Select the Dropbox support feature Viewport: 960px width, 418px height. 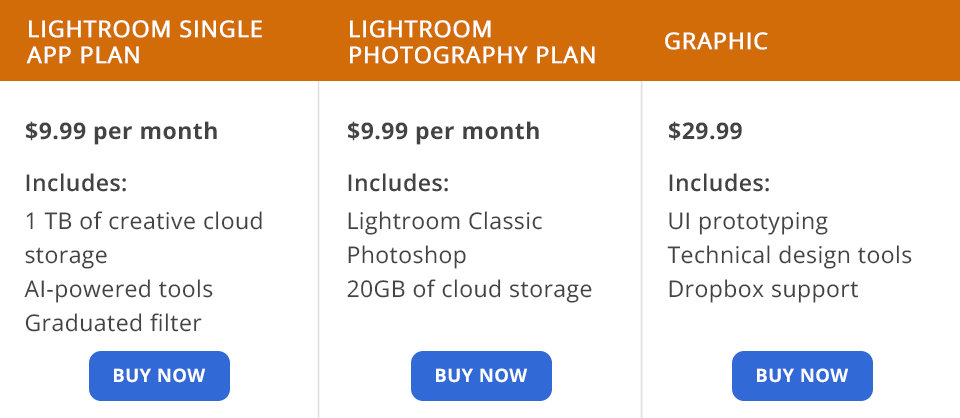pos(763,290)
